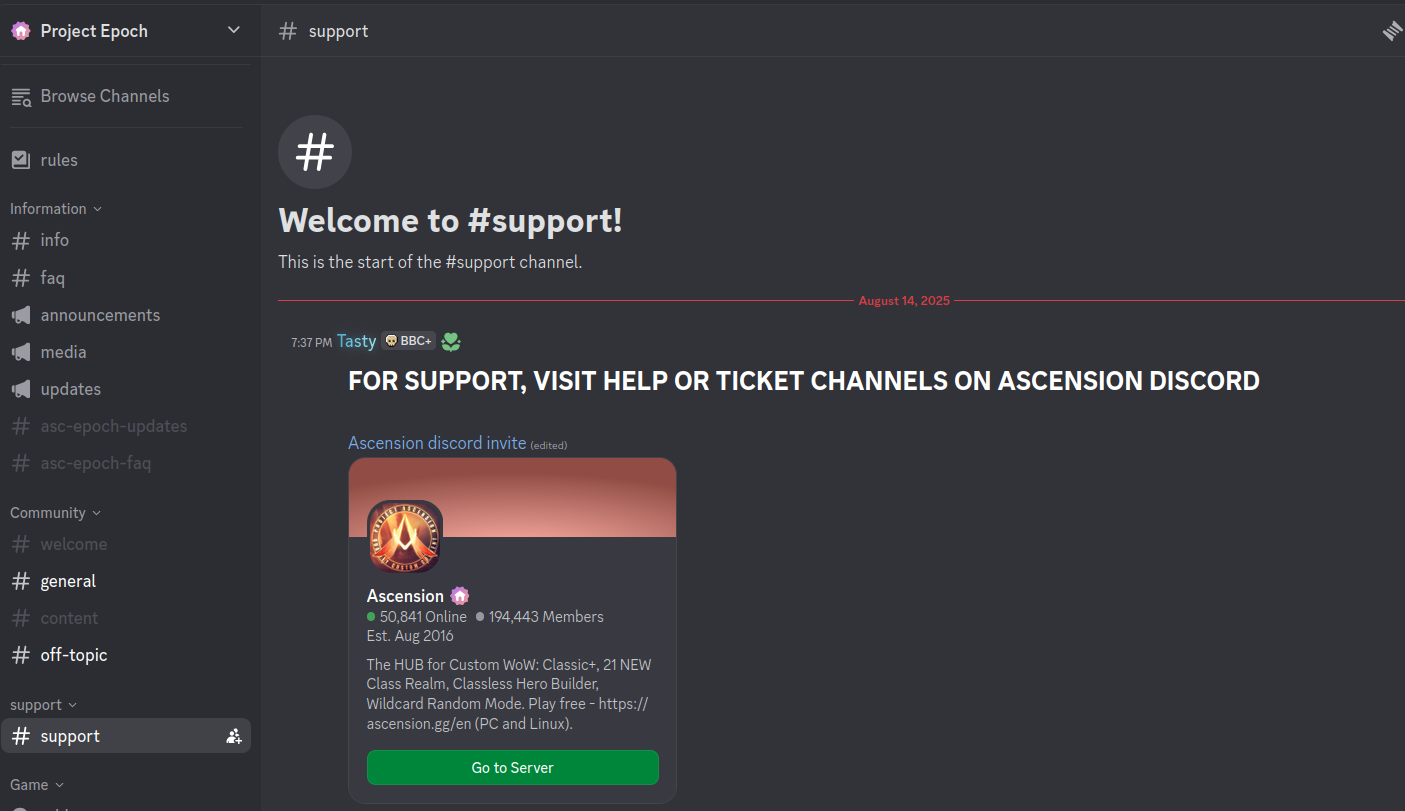
Task: Click the Project Epoch server icon
Action: click(21, 31)
